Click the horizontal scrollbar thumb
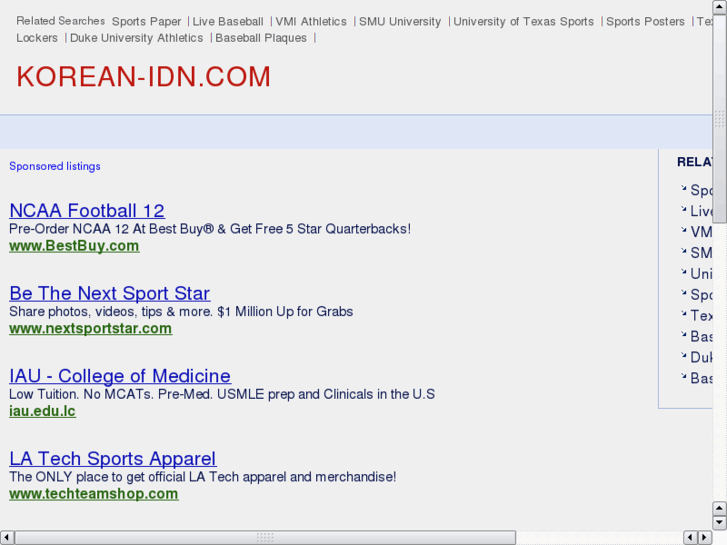727x545 pixels. click(265, 538)
